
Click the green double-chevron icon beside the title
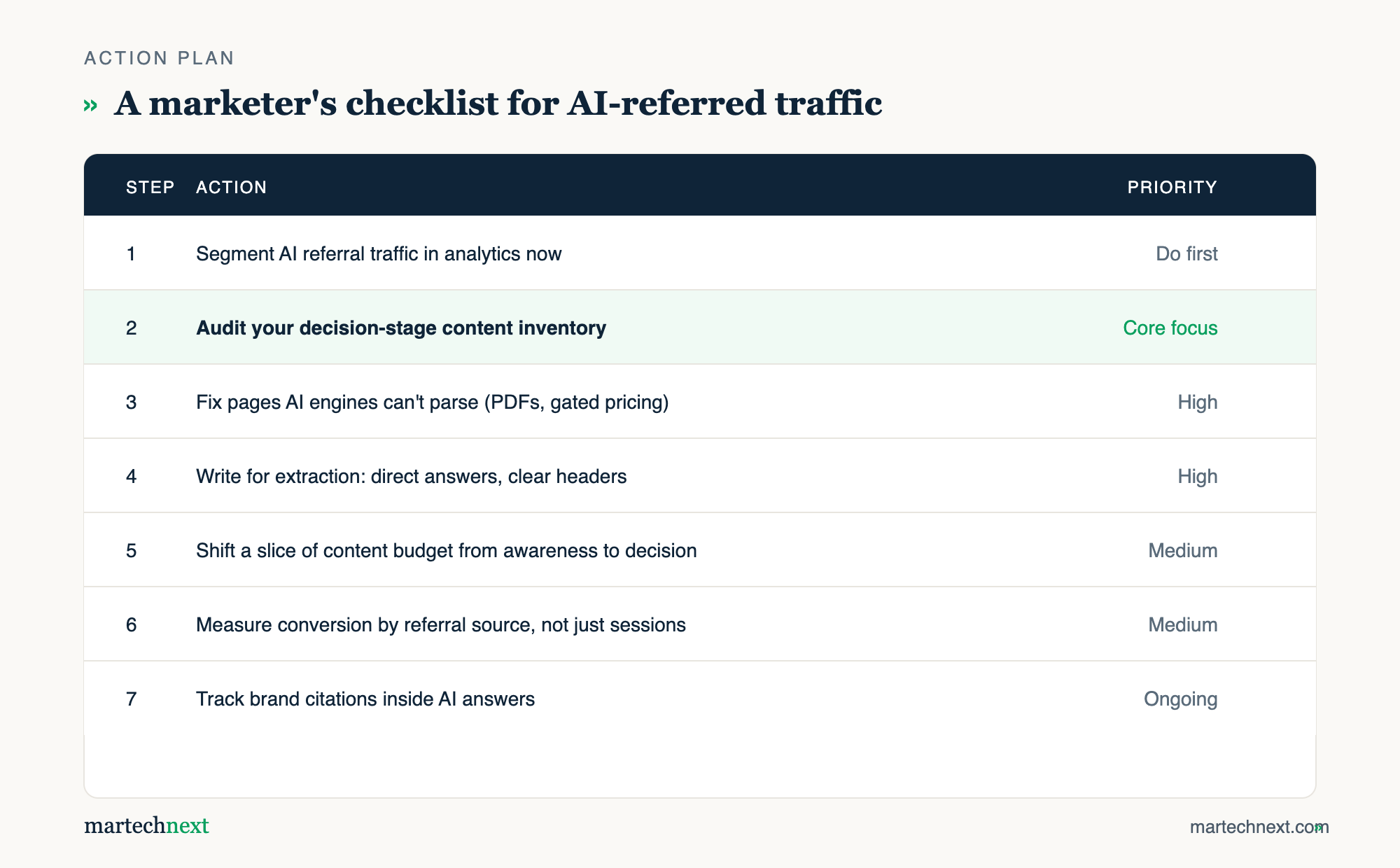[90, 106]
